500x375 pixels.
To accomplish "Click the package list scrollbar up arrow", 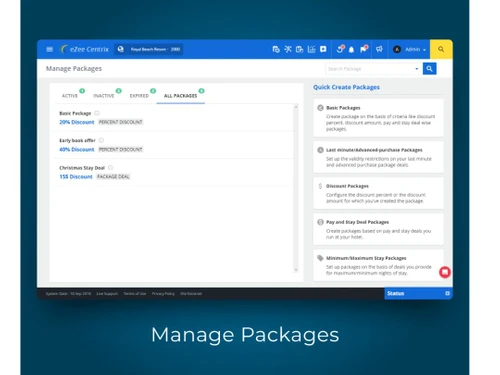I will click(296, 107).
